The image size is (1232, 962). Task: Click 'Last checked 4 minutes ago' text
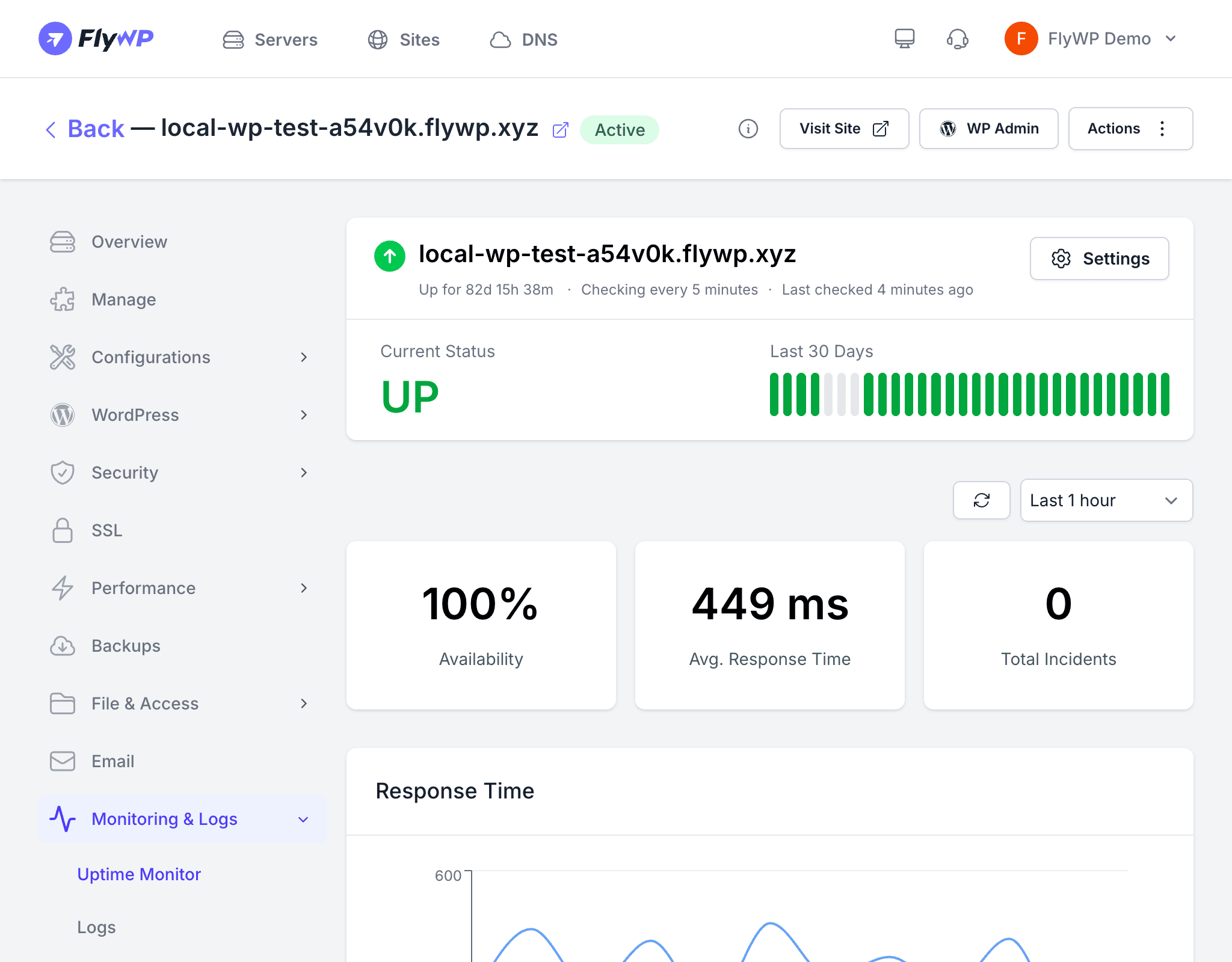click(877, 290)
